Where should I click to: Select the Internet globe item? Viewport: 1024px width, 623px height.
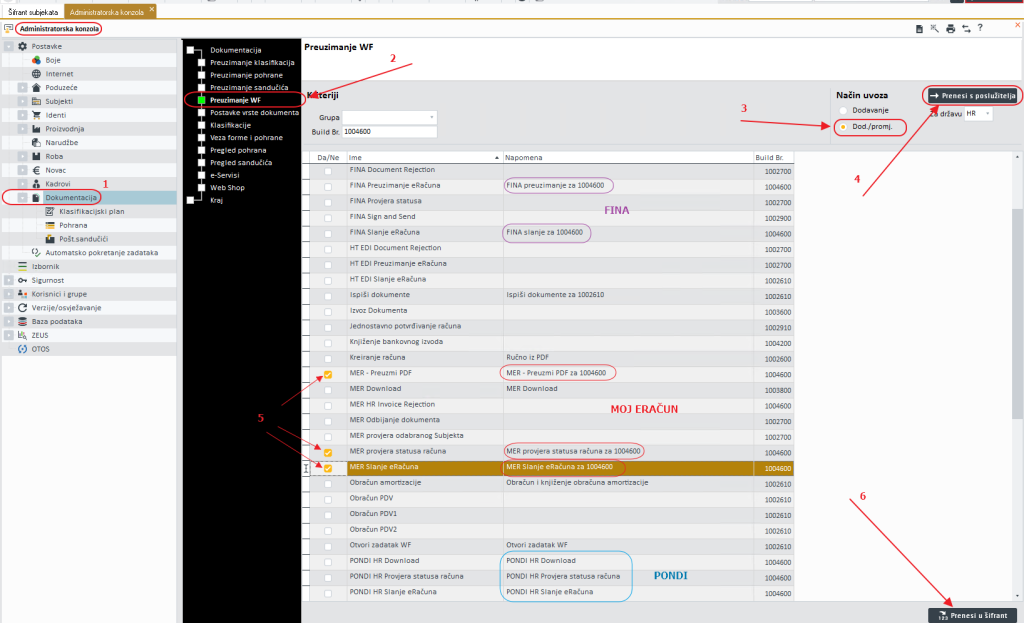58,74
